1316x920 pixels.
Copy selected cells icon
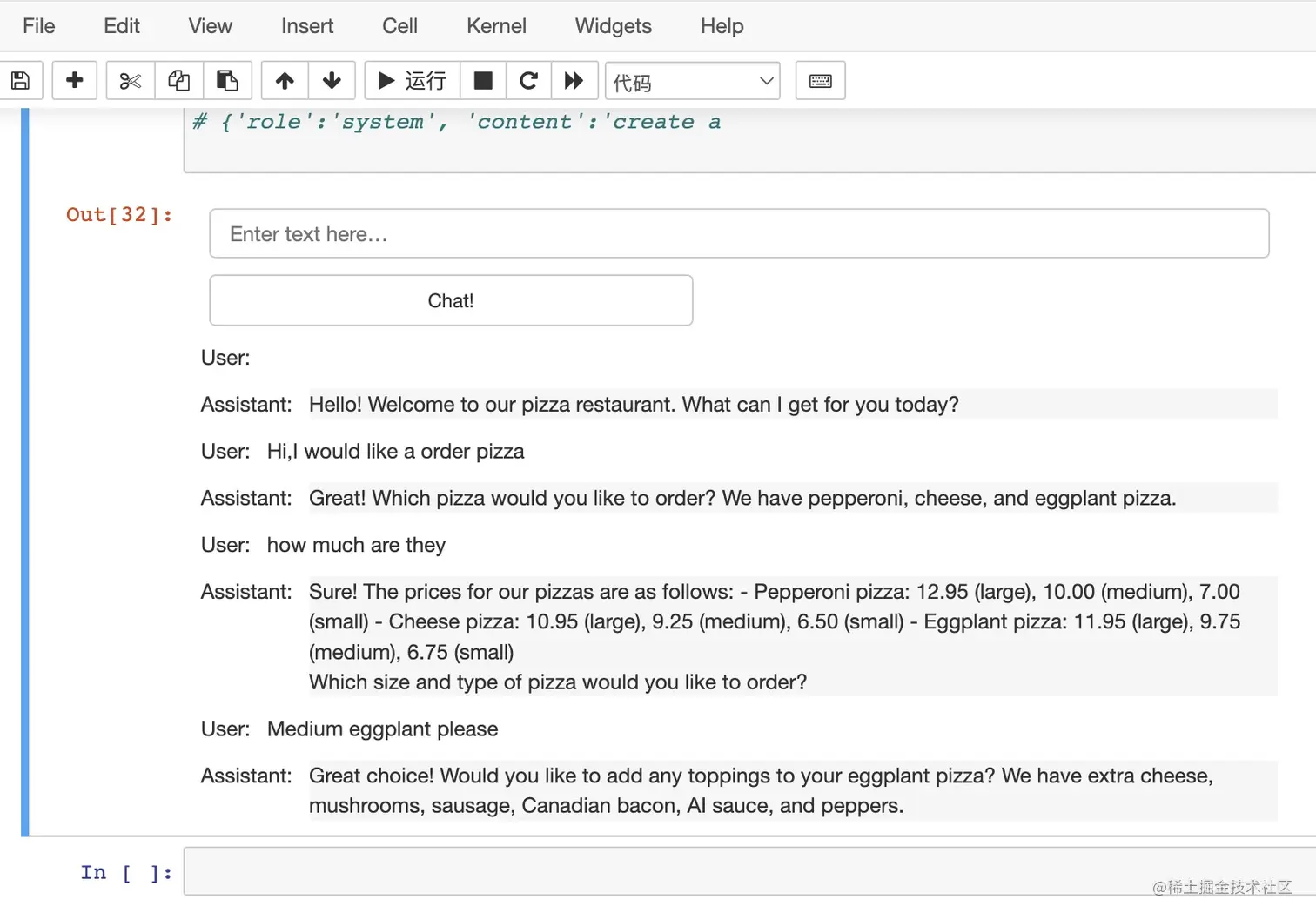pyautogui.click(x=179, y=81)
